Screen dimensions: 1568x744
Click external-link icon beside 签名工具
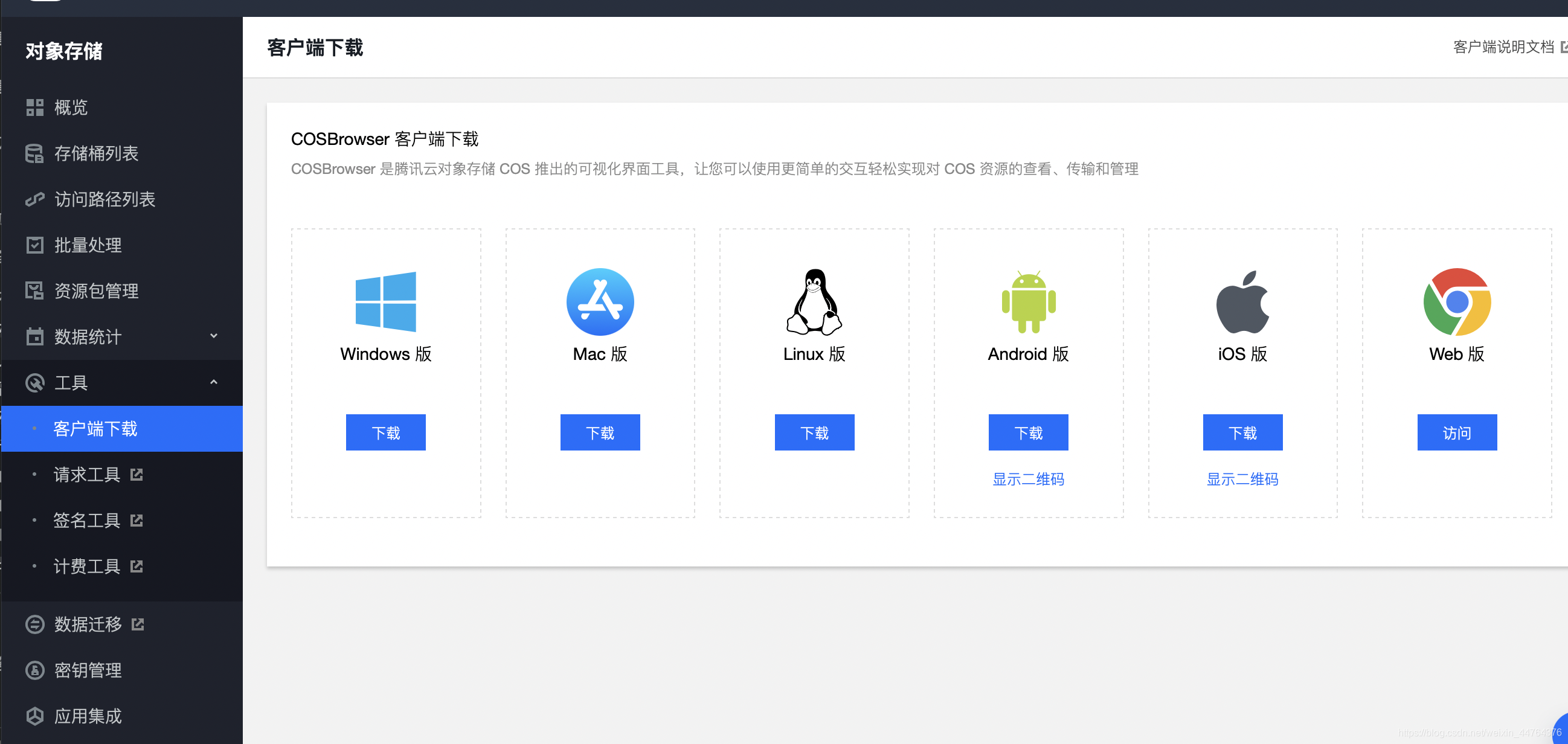pos(137,520)
